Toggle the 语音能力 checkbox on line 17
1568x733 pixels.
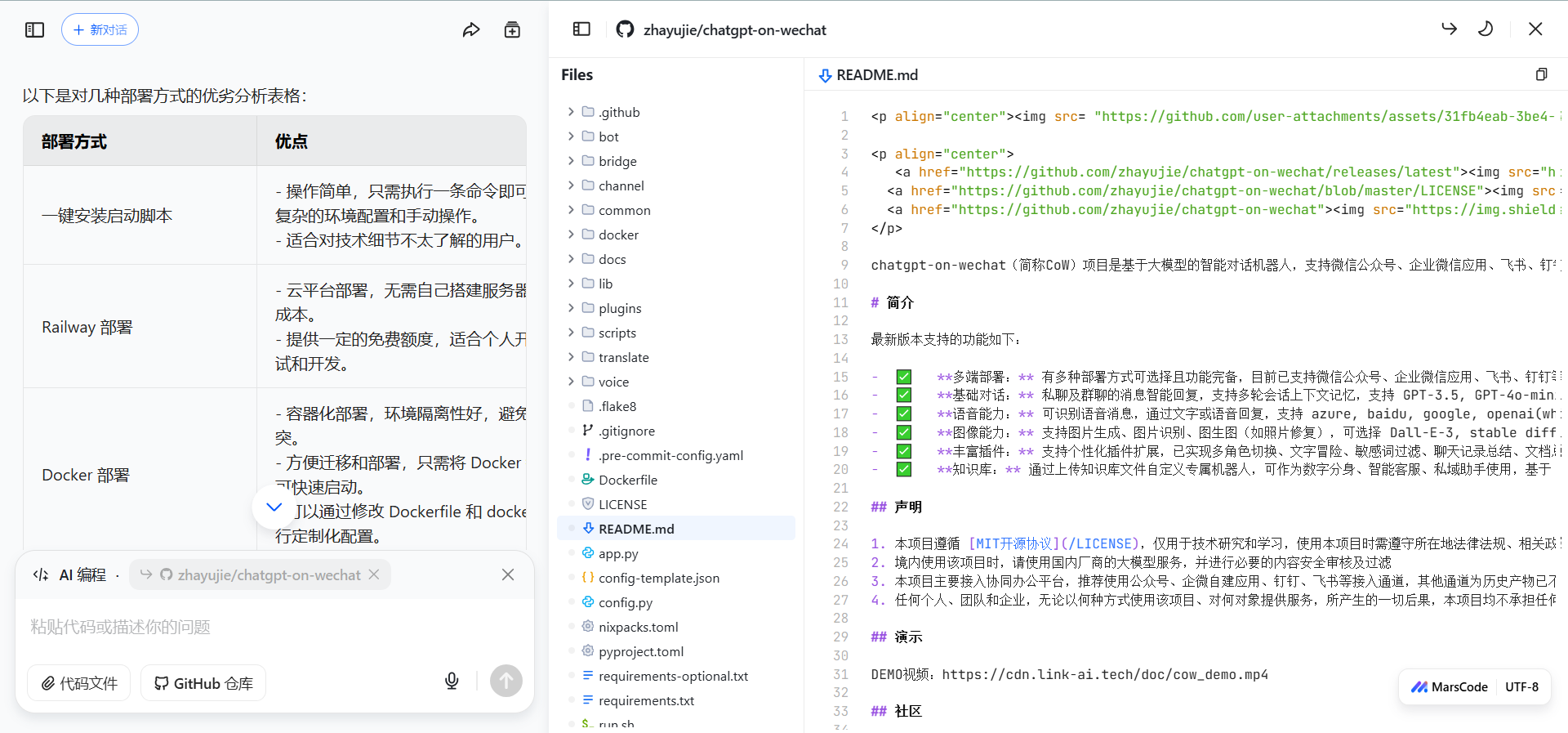click(x=903, y=413)
